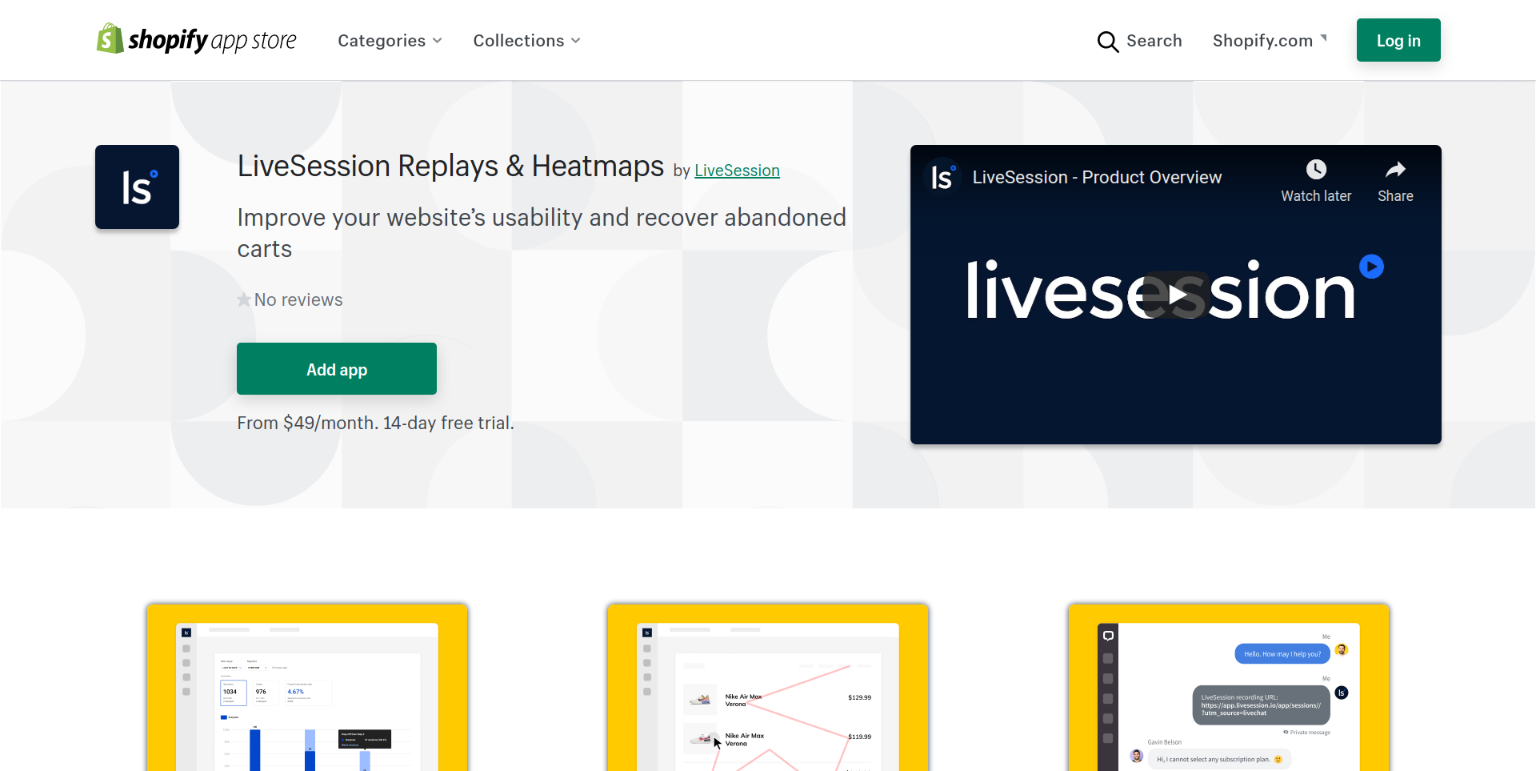Open the analytics dashboard screenshot thumbnail
The width and height of the screenshot is (1536, 771).
[307, 690]
